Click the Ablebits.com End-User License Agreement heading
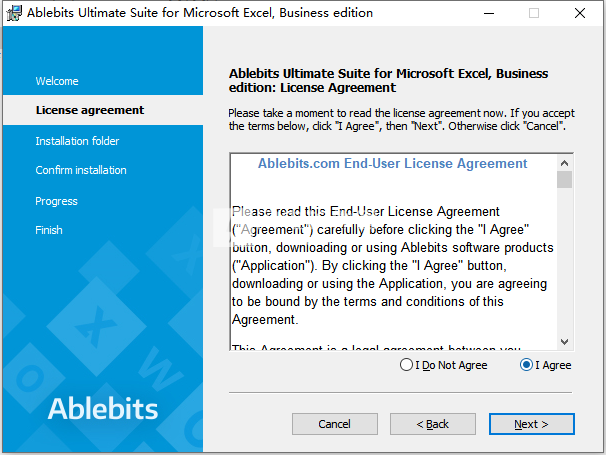 point(392,164)
